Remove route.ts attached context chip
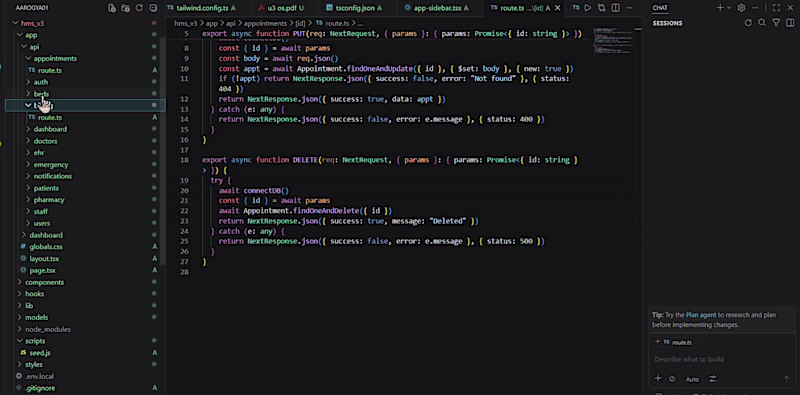Image resolution: width=800 pixels, height=395 pixels. (658, 342)
